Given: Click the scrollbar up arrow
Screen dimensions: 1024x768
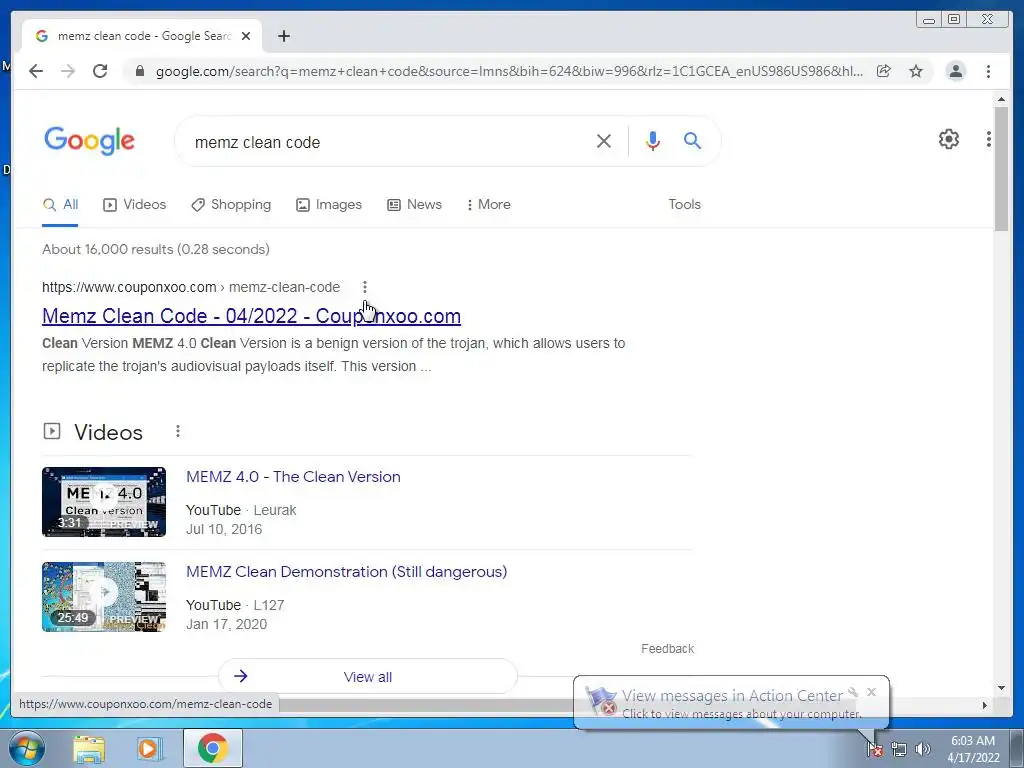Looking at the screenshot, I should [x=1001, y=99].
